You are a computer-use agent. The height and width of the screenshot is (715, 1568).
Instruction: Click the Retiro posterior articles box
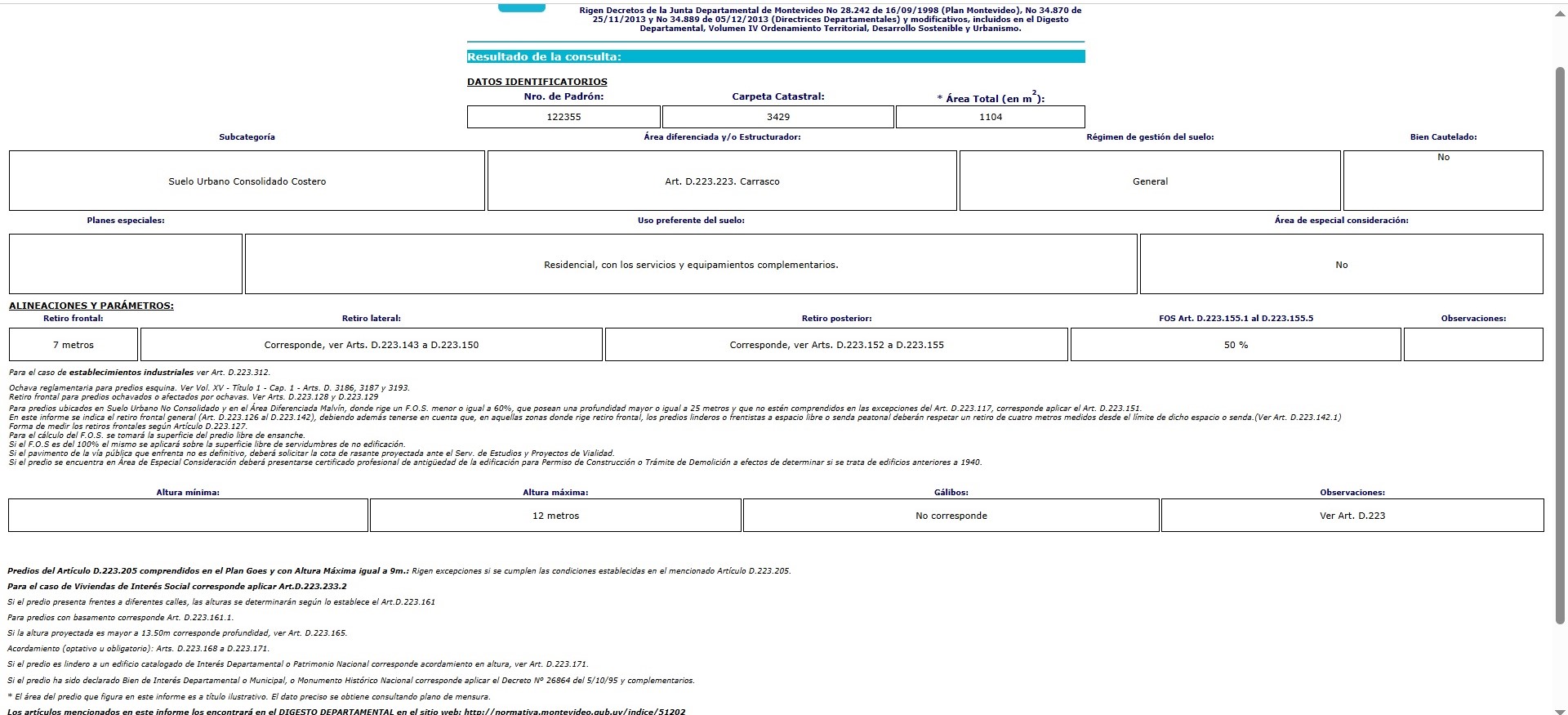click(836, 345)
